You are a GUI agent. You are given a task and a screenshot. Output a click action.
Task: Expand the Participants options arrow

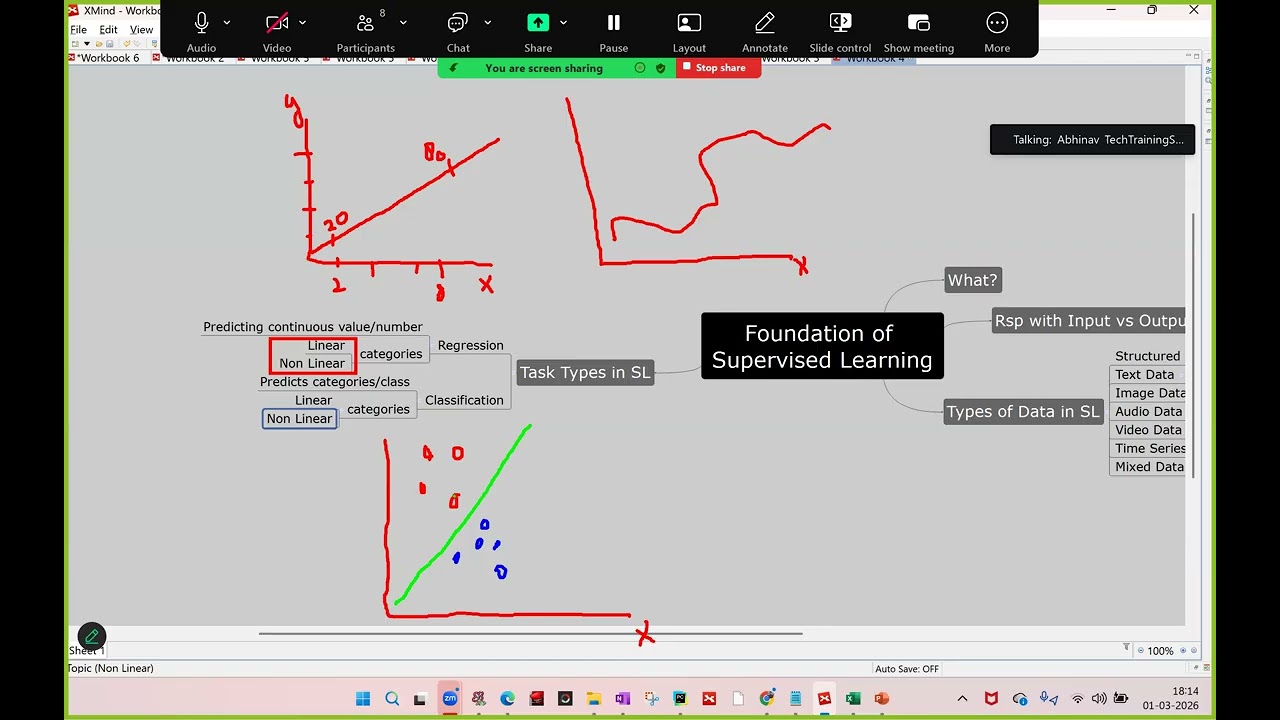coord(403,22)
